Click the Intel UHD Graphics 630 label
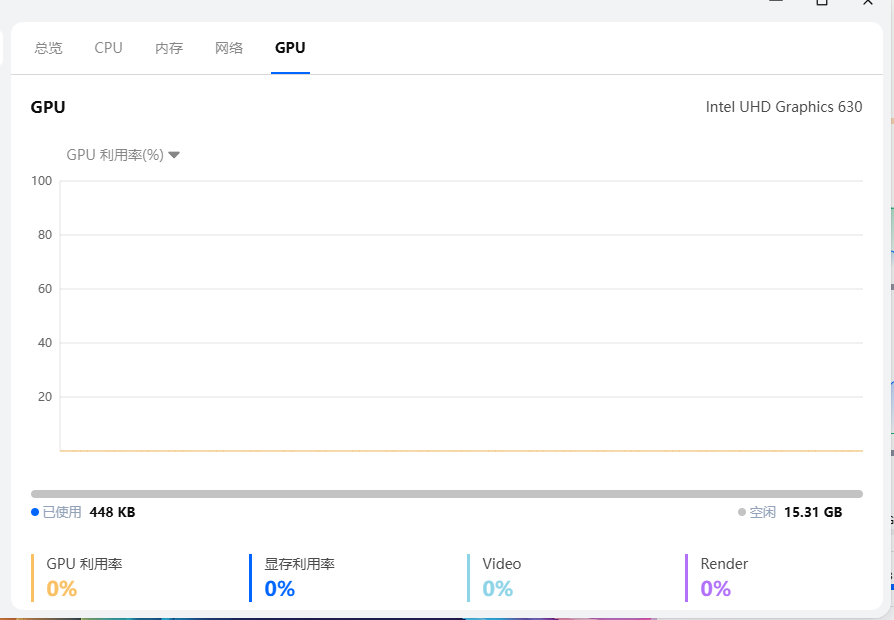 point(783,107)
